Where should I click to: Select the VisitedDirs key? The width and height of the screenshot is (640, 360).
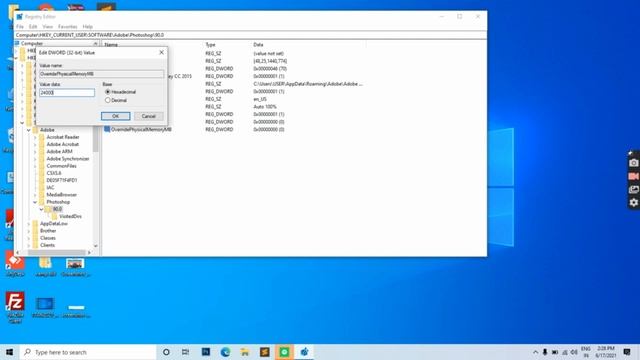click(x=70, y=216)
